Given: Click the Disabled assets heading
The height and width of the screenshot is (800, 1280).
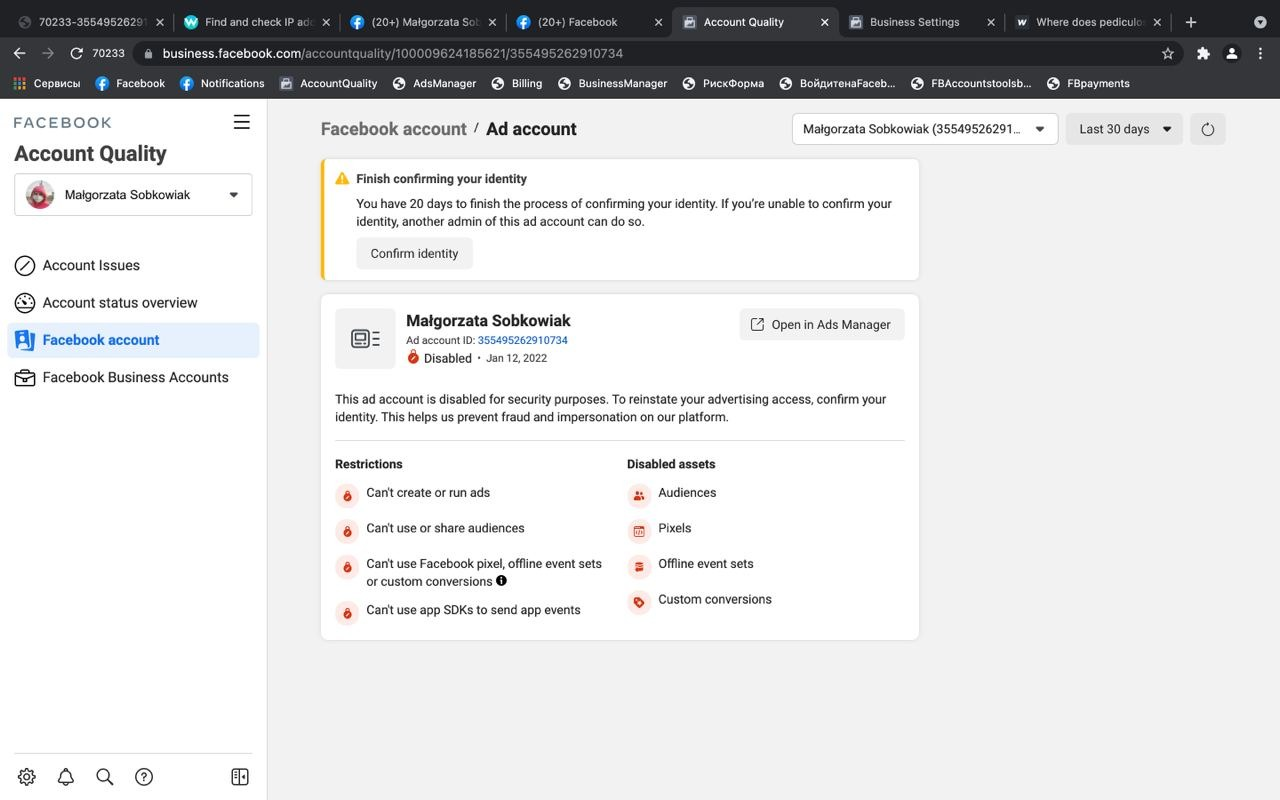Looking at the screenshot, I should point(671,464).
